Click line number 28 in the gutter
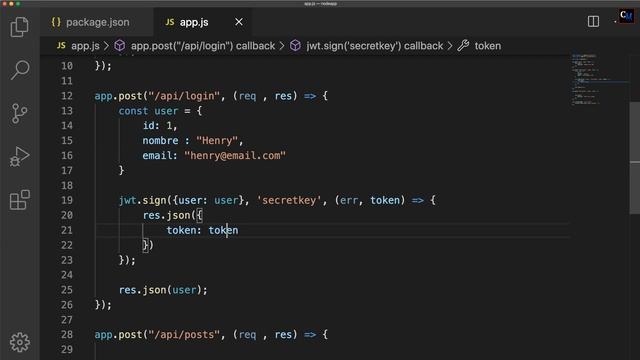This screenshot has height=360, width=640. 67,335
